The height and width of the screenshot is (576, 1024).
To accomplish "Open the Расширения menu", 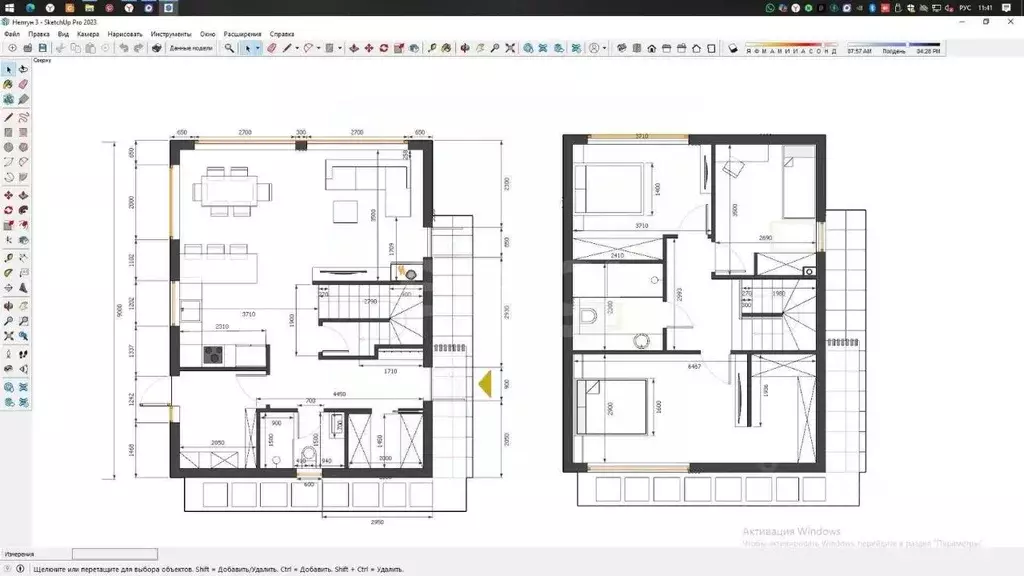I will [x=242, y=34].
